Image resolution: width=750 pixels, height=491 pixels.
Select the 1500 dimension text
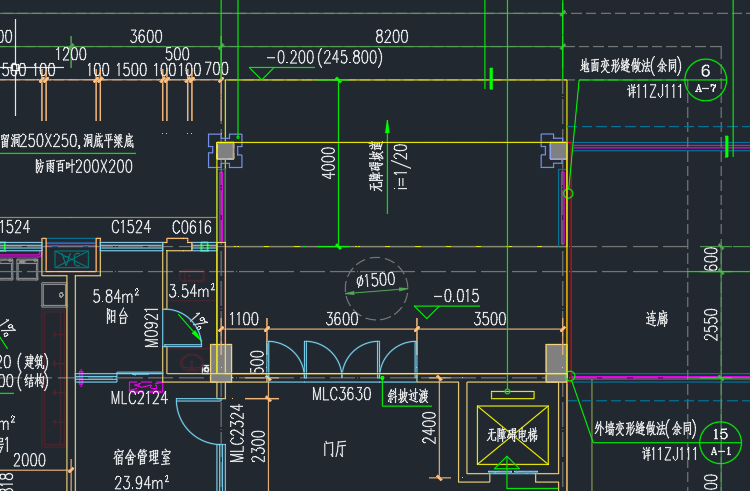coord(132,70)
